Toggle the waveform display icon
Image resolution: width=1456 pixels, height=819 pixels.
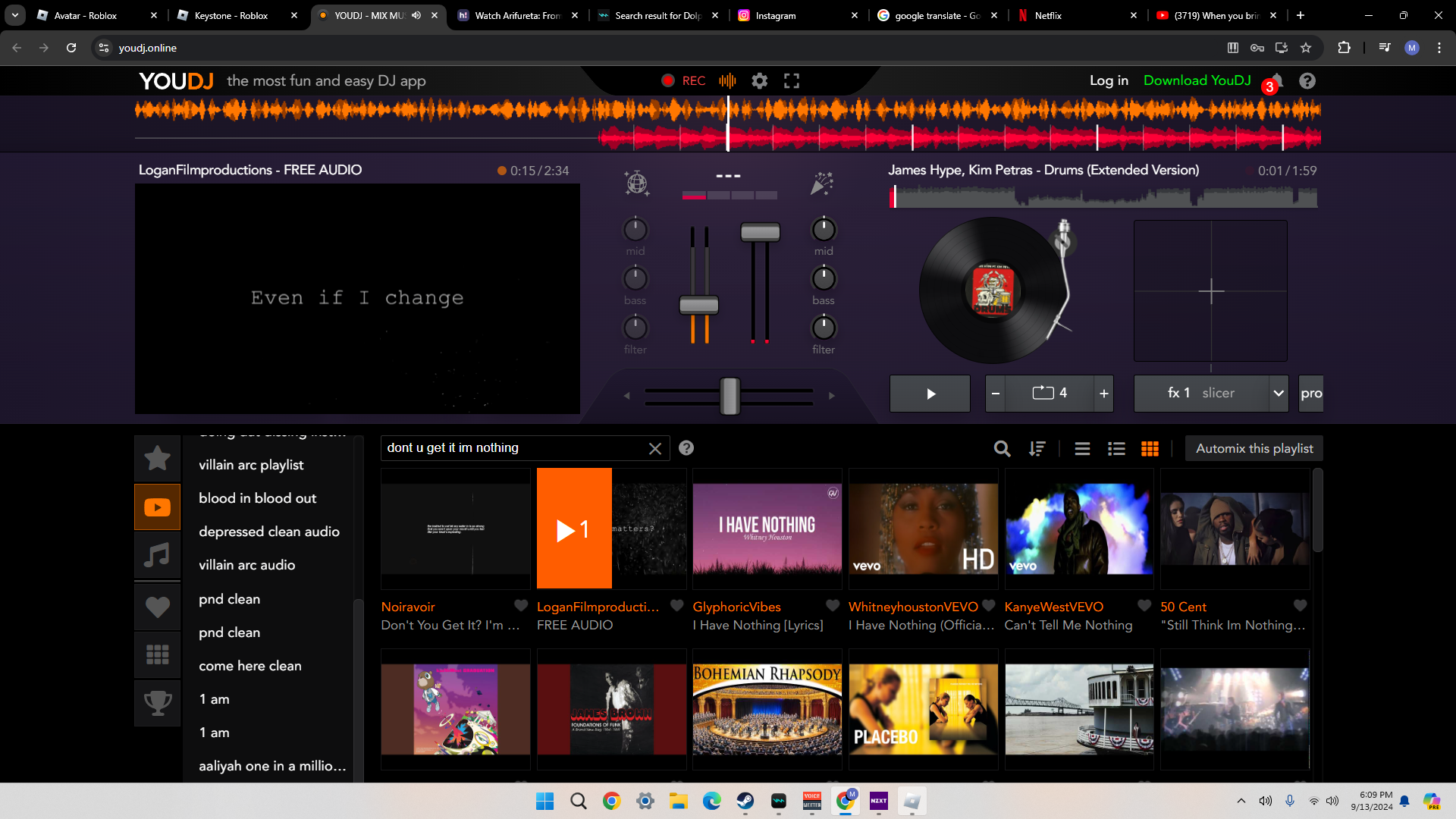727,81
